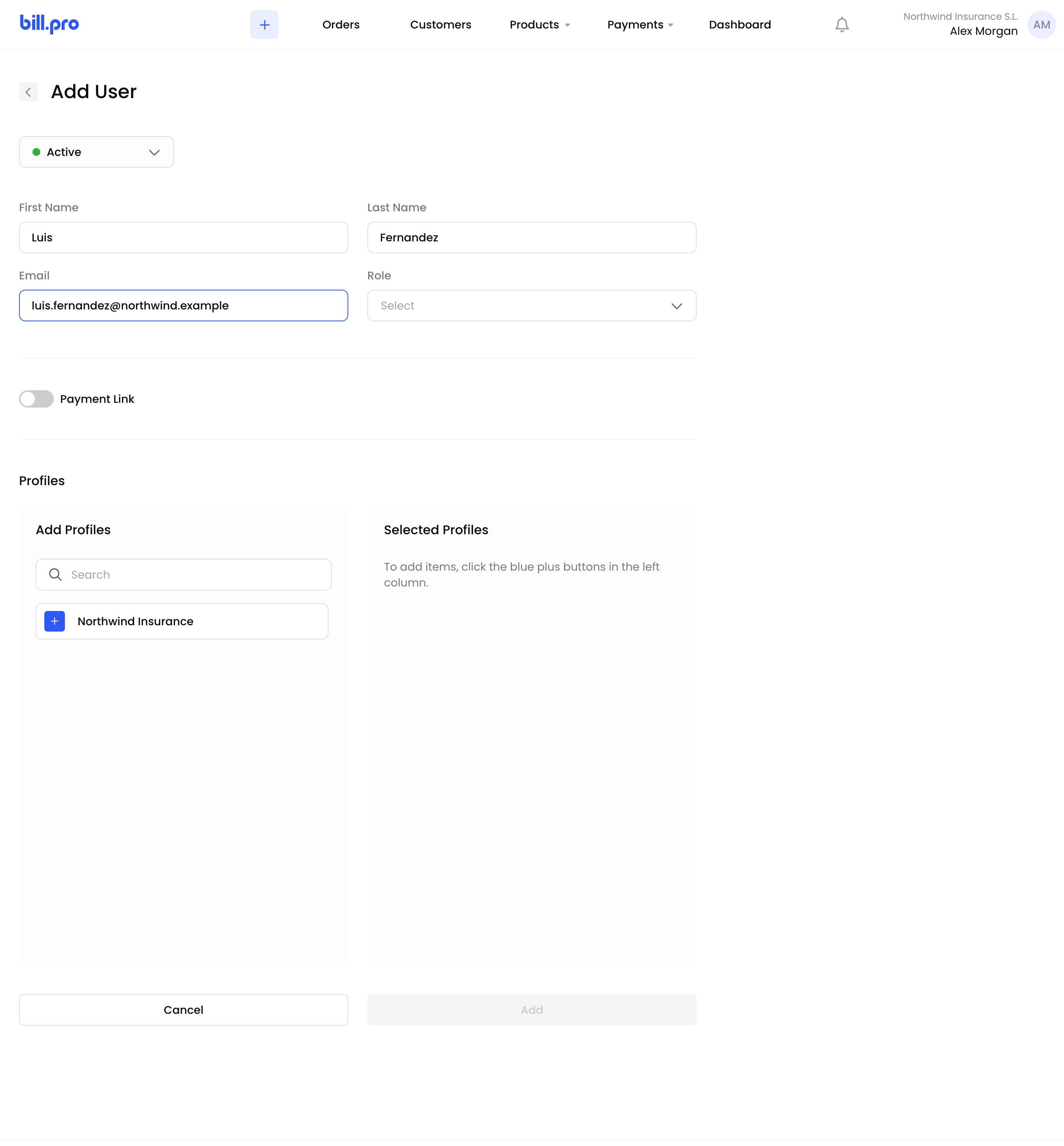Click the Cancel button
The height and width of the screenshot is (1146, 1064).
pyautogui.click(x=184, y=1009)
